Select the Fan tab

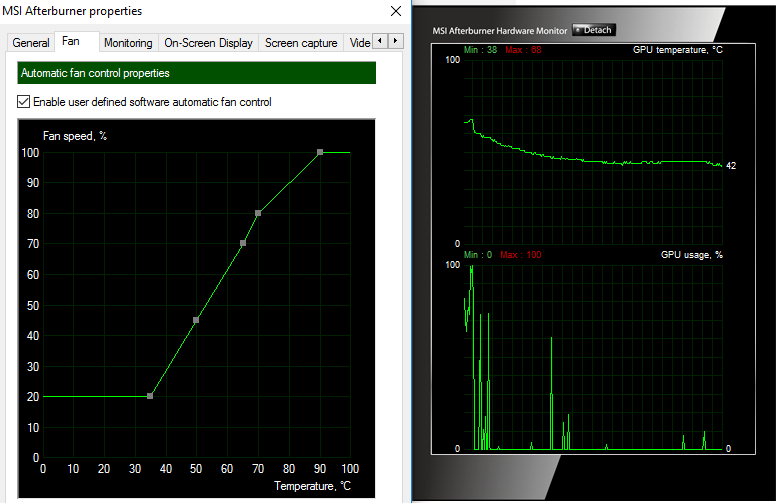click(71, 41)
